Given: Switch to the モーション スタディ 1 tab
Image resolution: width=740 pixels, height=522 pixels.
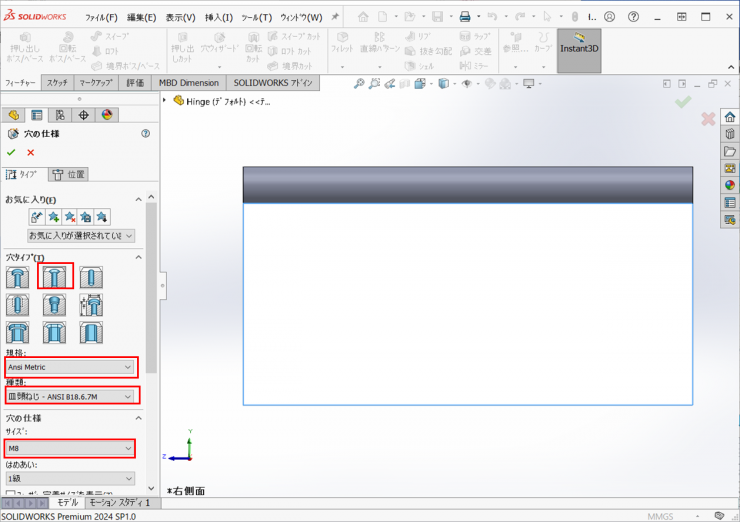Looking at the screenshot, I should pos(121,503).
